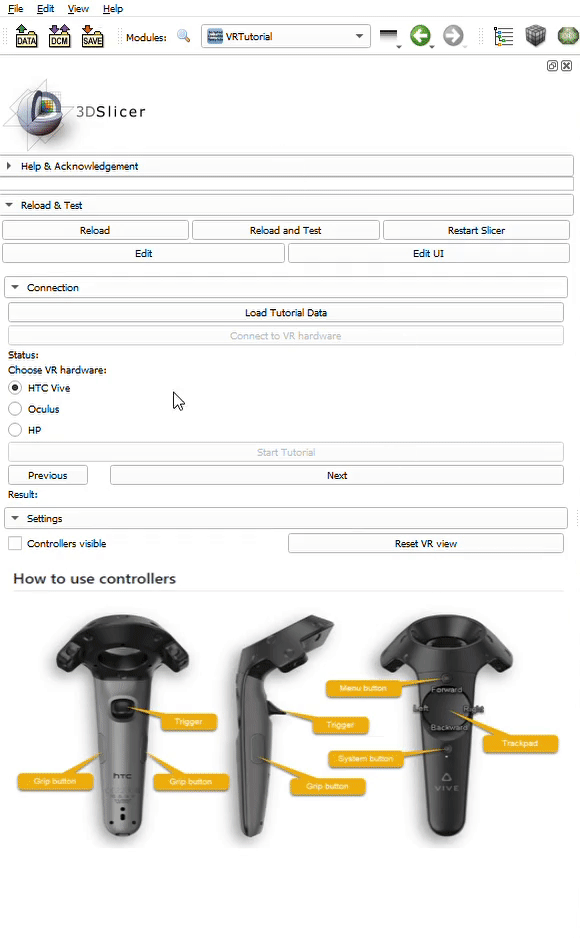Click the 'Status:' label

[x=23, y=355]
